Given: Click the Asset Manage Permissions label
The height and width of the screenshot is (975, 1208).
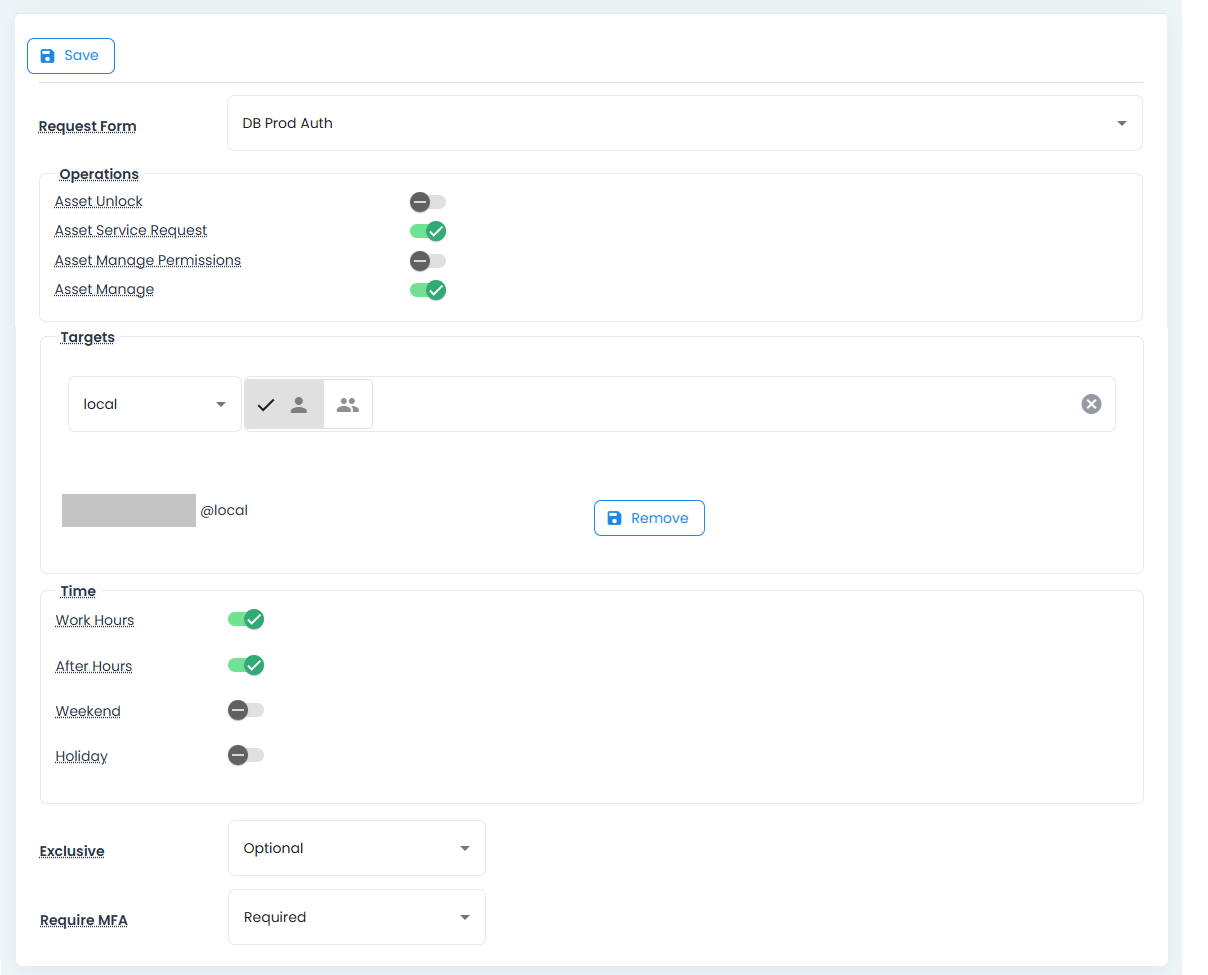Looking at the screenshot, I should click(x=148, y=260).
